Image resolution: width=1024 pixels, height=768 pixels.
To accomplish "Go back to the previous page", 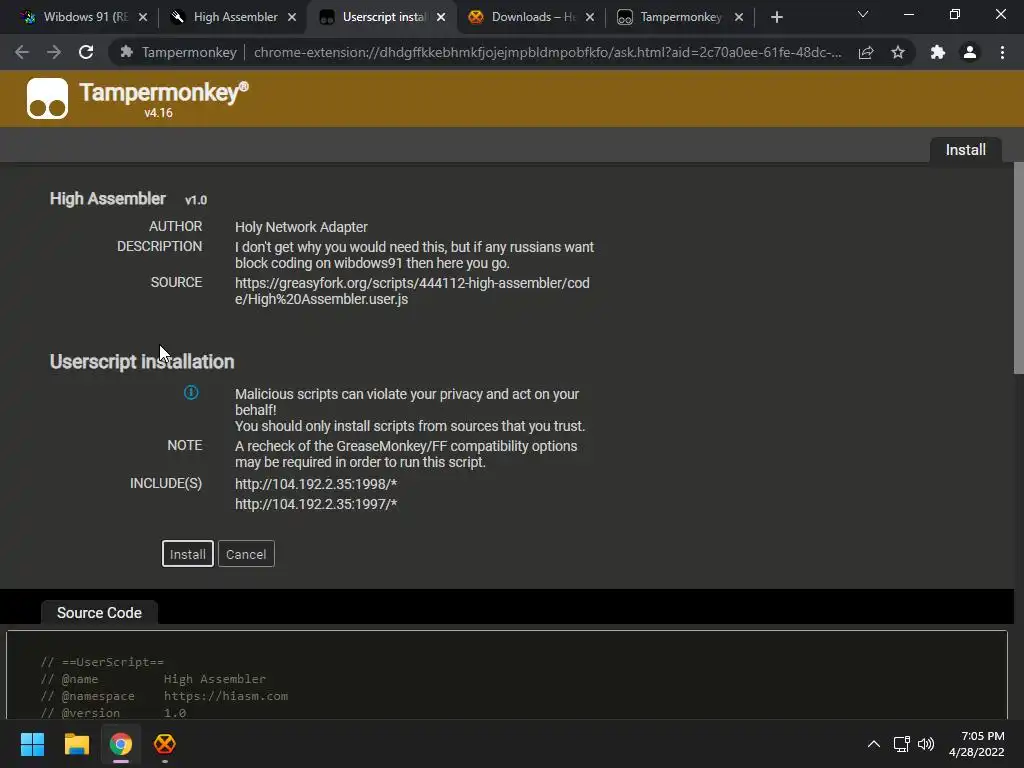I will 22,52.
